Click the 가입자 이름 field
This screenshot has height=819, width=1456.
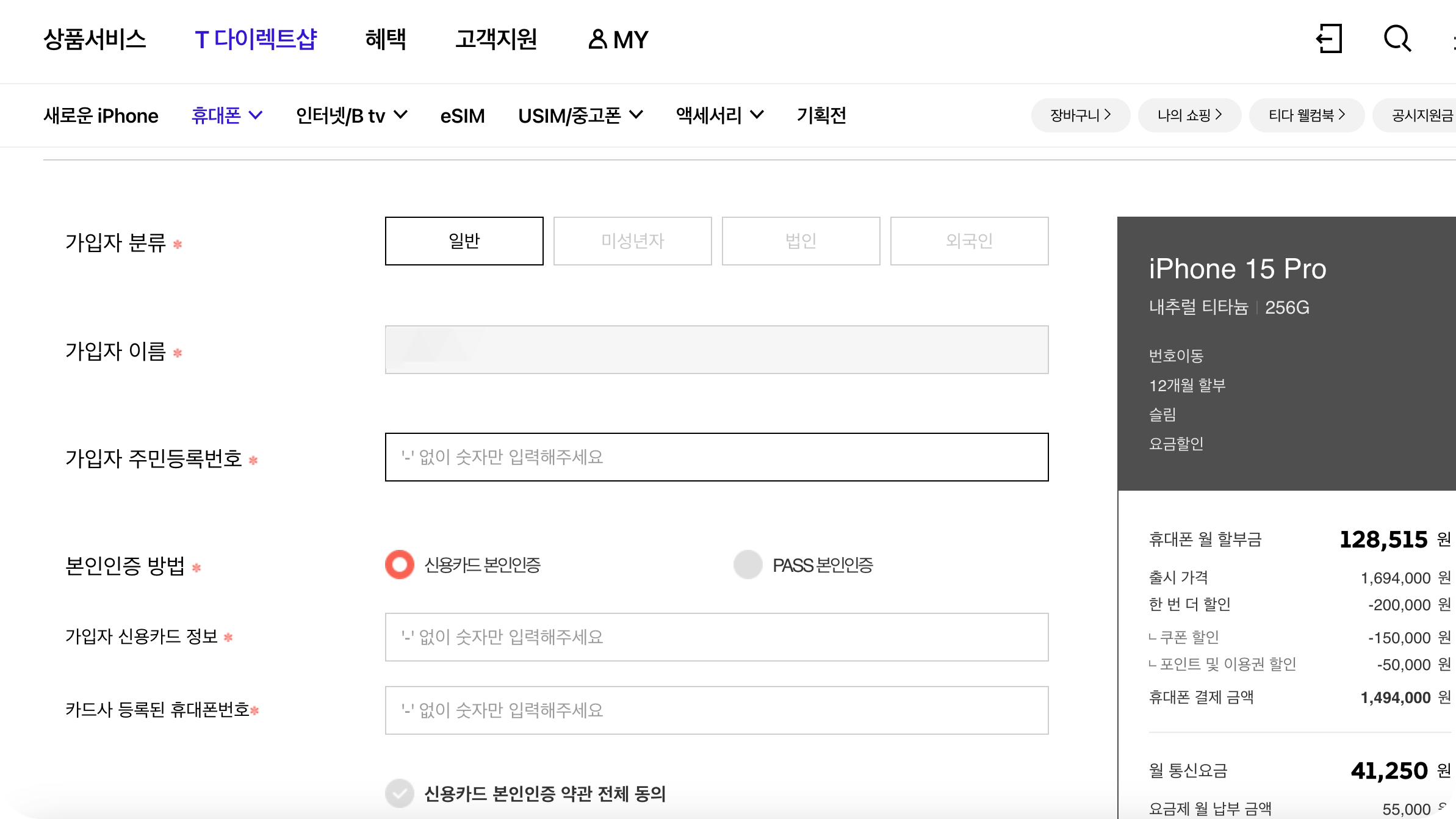717,350
